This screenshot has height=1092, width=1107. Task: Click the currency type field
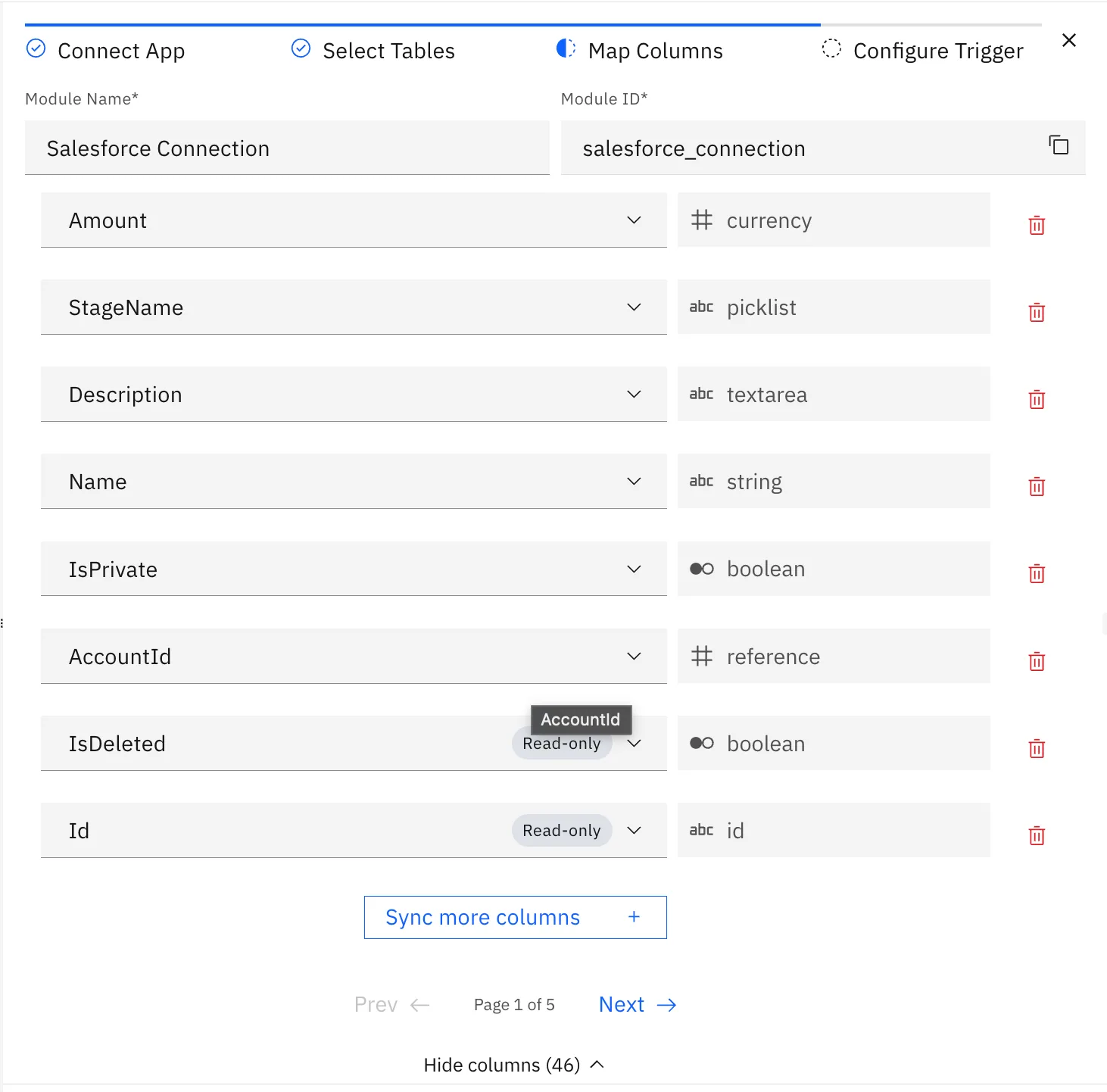[x=834, y=220]
